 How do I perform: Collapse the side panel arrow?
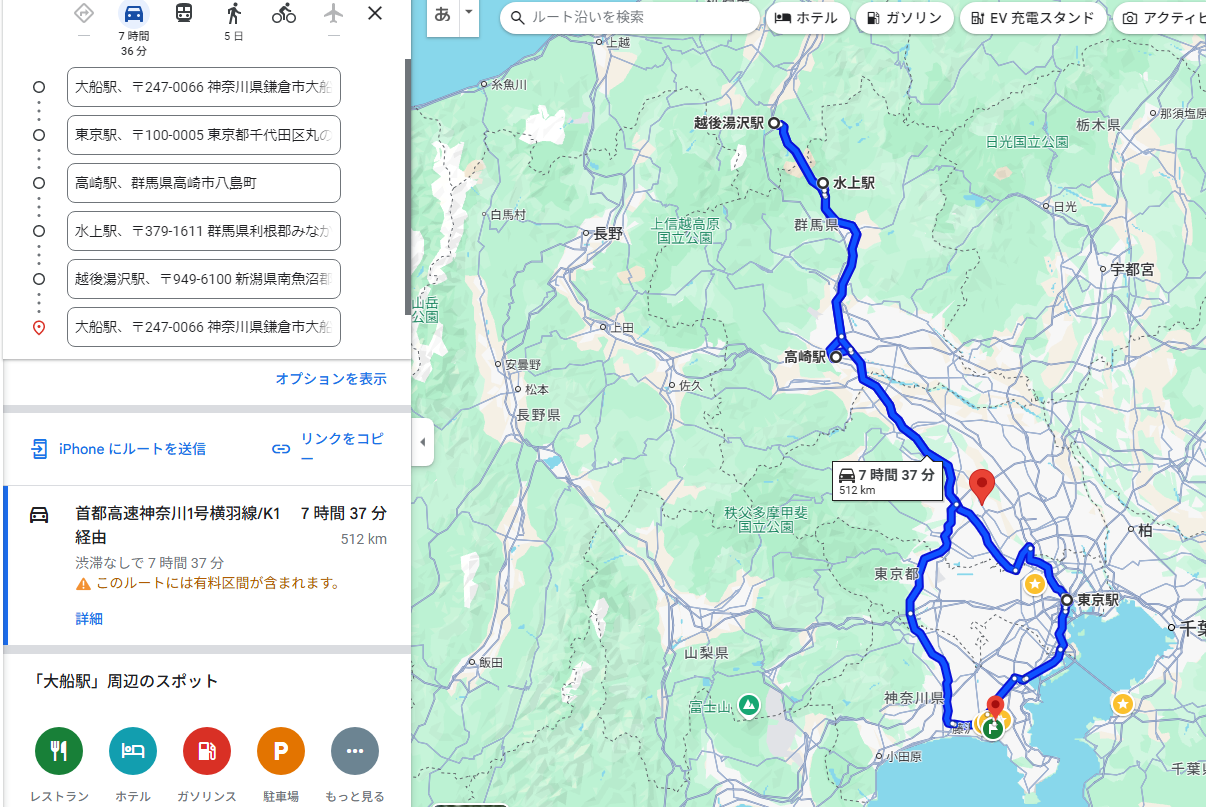[x=423, y=442]
